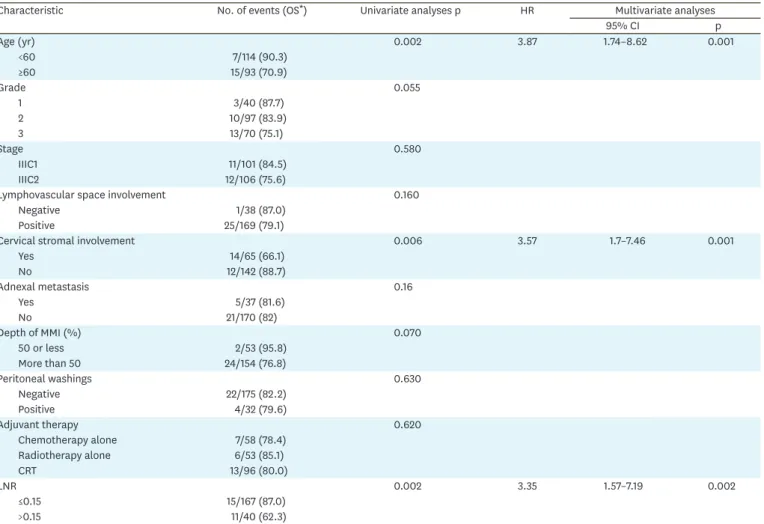Click the 'HR' column header
The width and height of the screenshot is (764, 524).
[527, 11]
